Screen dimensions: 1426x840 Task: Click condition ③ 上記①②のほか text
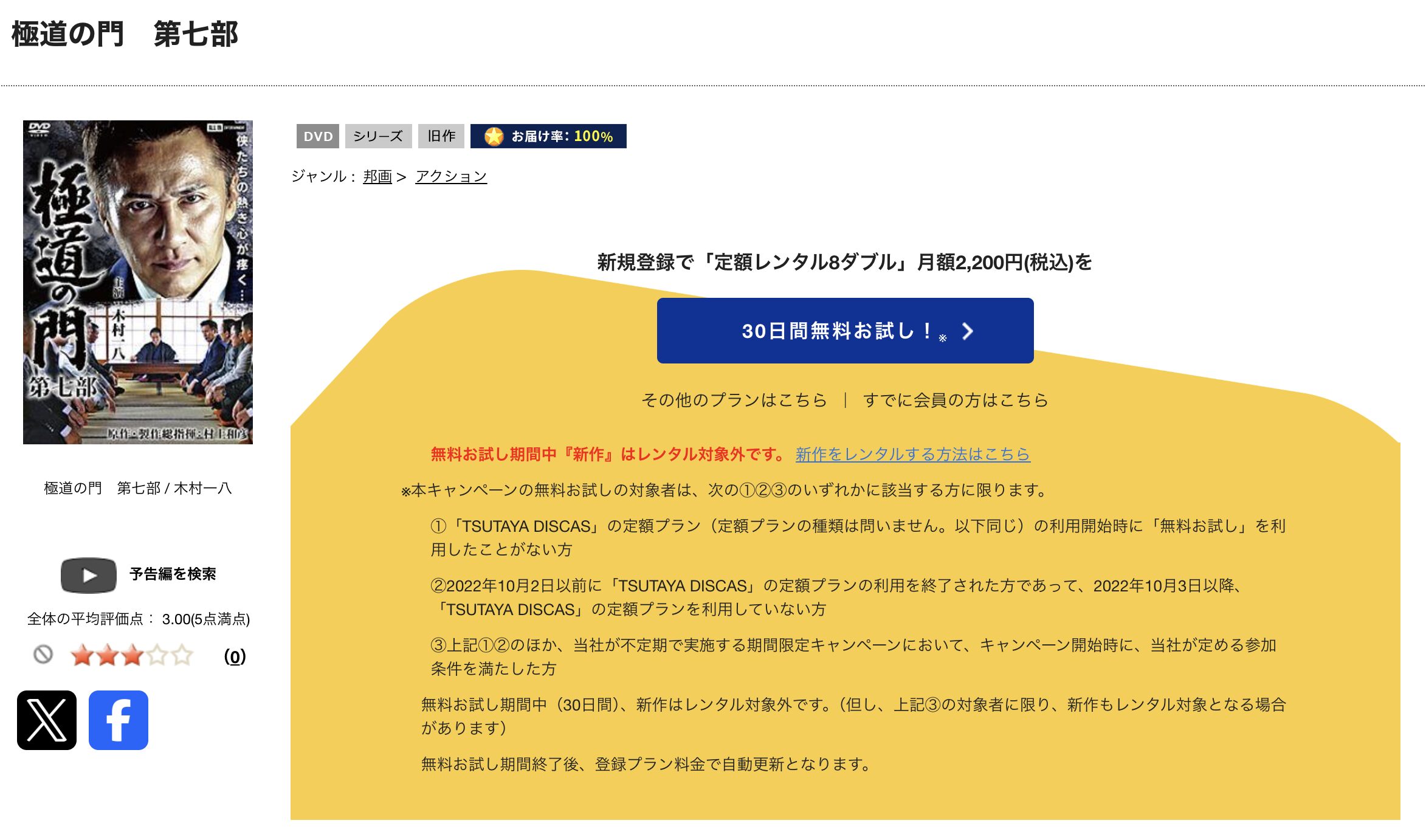[x=853, y=656]
